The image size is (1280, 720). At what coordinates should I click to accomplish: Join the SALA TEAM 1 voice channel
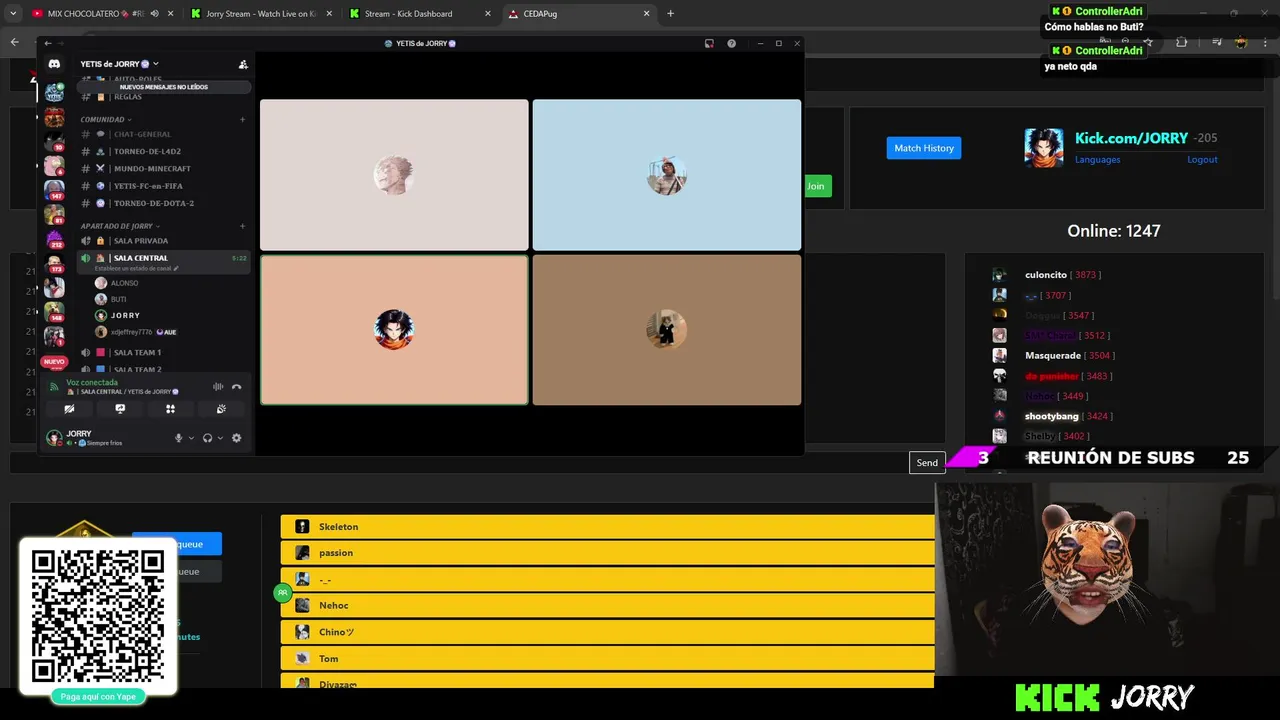[x=164, y=352]
